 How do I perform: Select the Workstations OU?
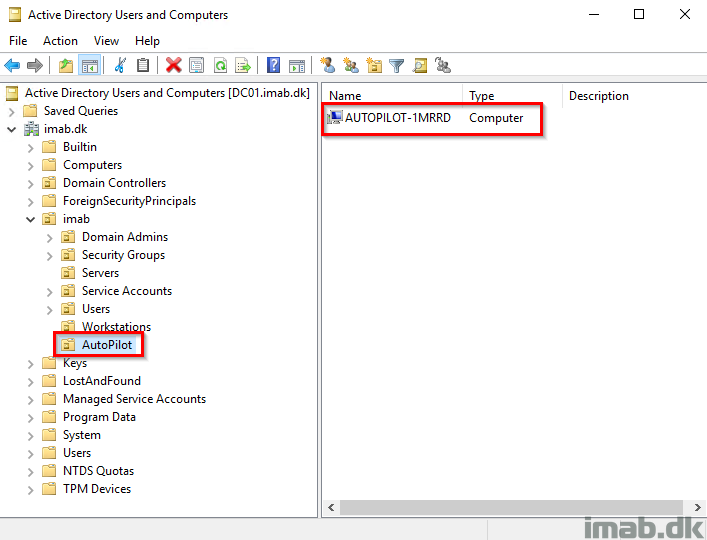(116, 327)
